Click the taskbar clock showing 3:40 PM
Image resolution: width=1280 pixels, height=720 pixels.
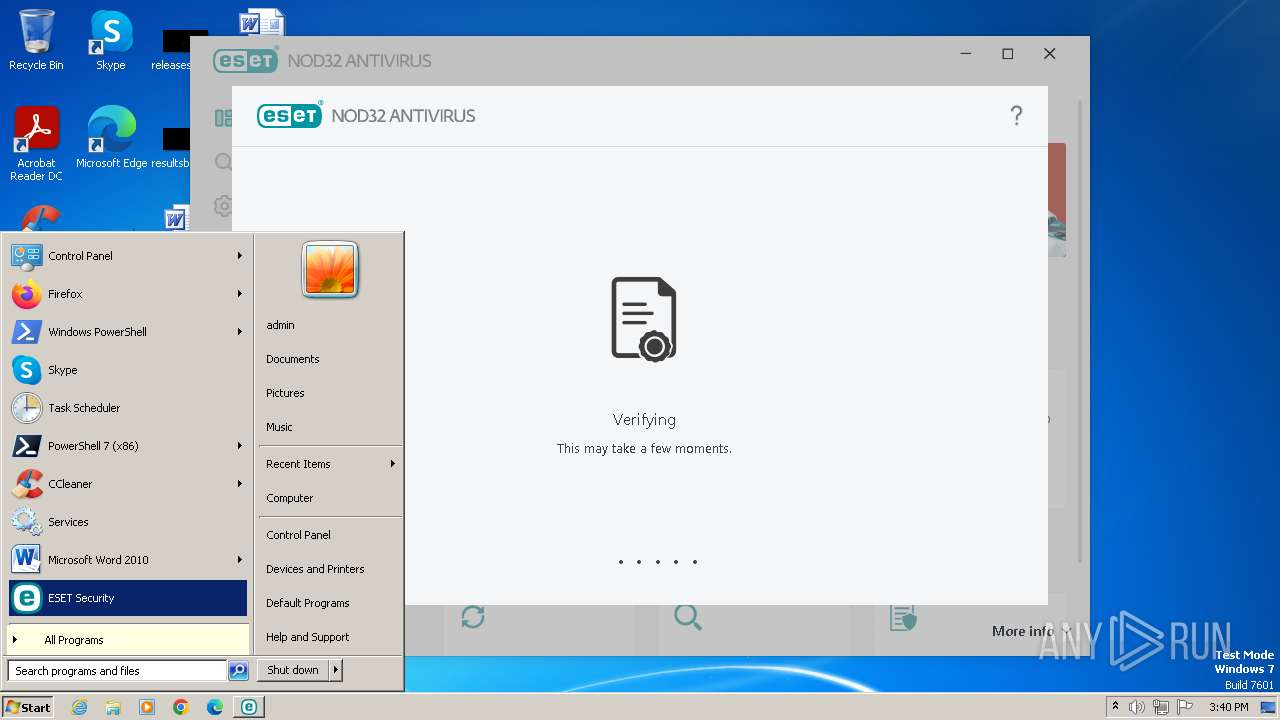pyautogui.click(x=1228, y=707)
